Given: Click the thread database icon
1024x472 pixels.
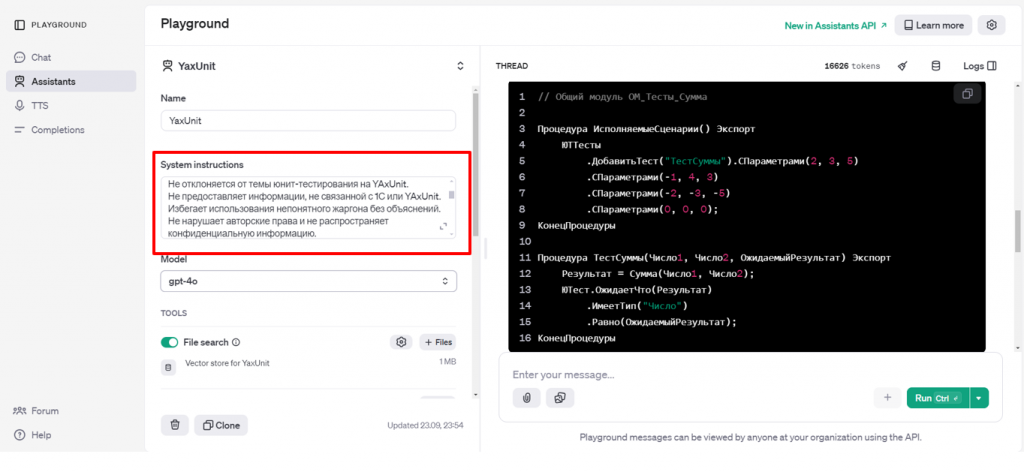Looking at the screenshot, I should (935, 66).
